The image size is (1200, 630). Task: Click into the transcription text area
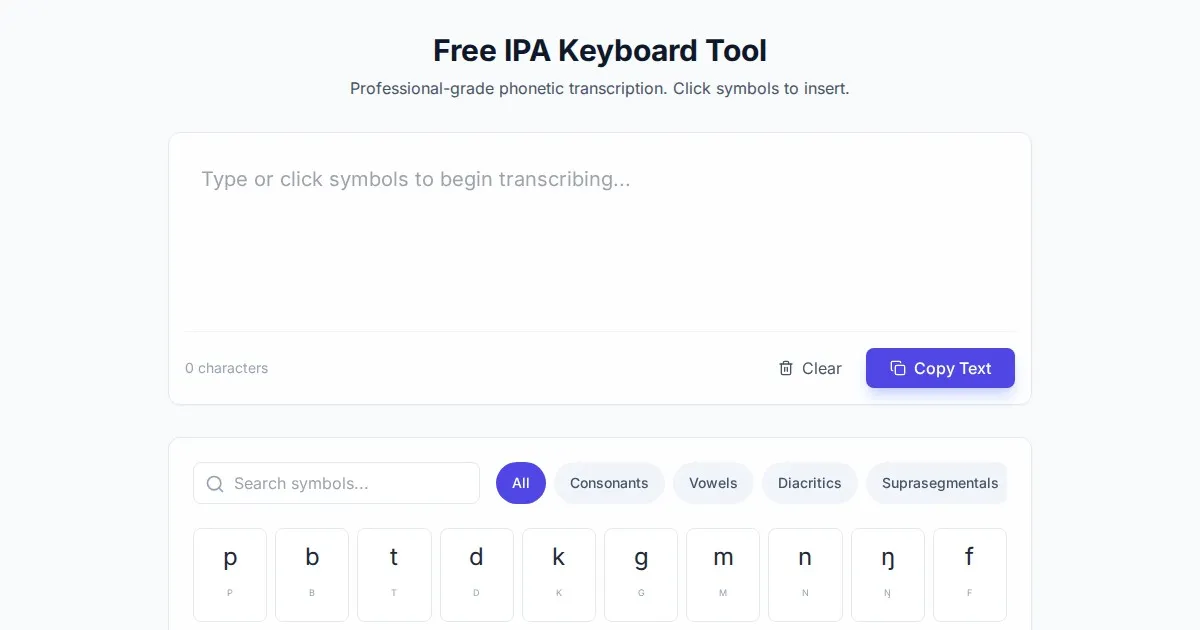(x=600, y=240)
